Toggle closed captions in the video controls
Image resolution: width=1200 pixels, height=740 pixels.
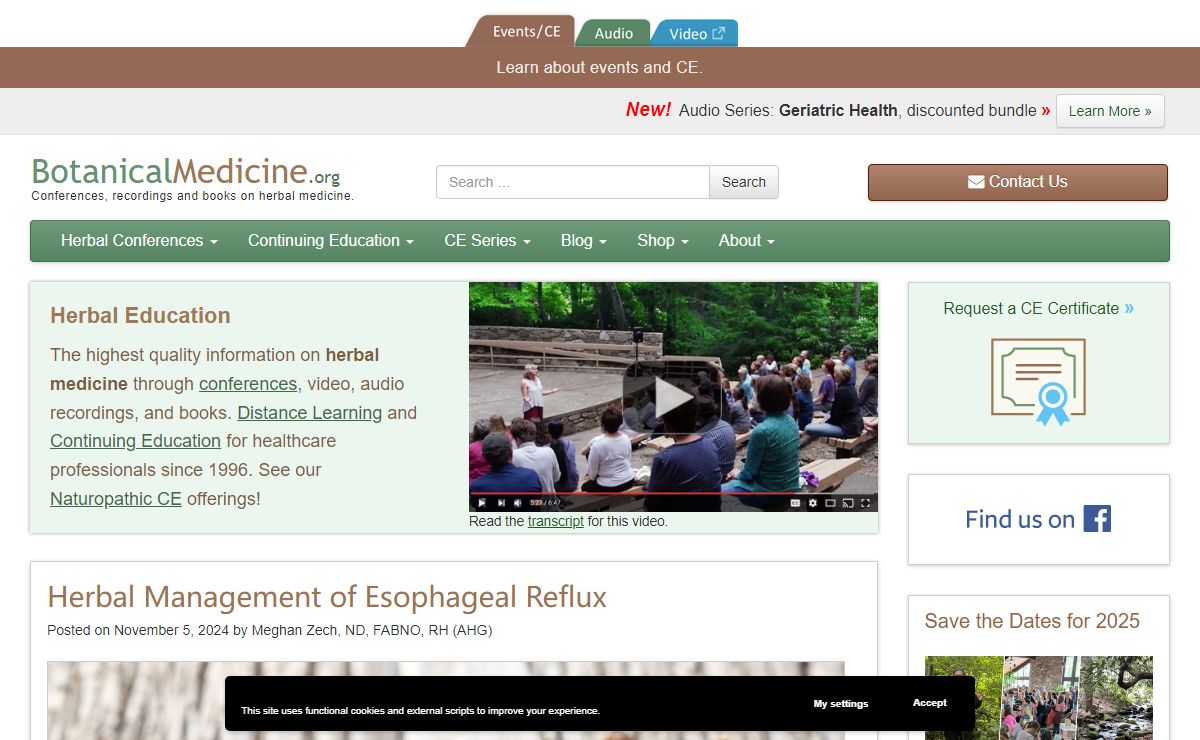[x=795, y=503]
